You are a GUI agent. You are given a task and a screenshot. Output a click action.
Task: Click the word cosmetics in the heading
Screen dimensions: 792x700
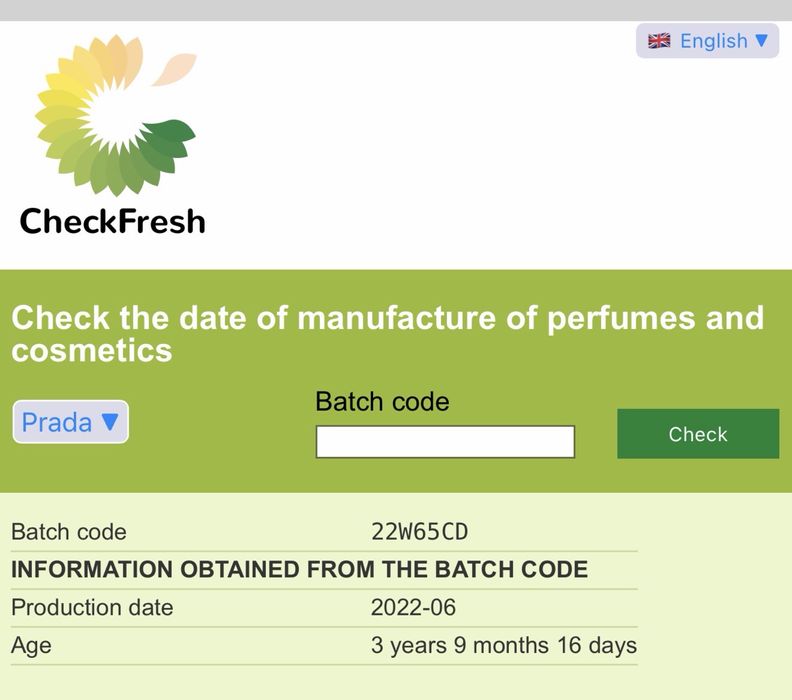pos(92,351)
